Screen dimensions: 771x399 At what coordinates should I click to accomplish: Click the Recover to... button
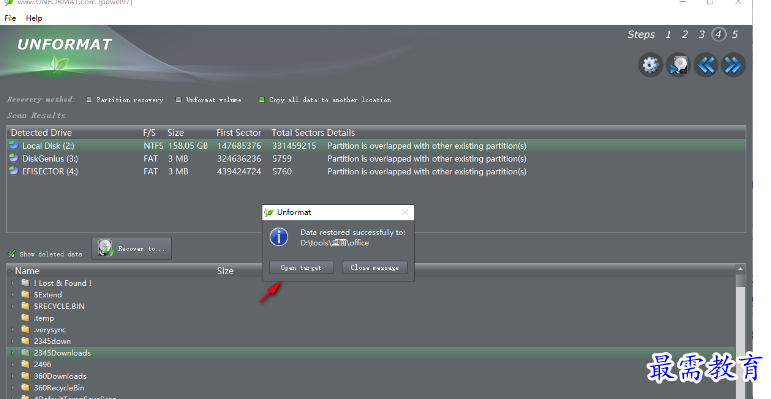point(131,248)
